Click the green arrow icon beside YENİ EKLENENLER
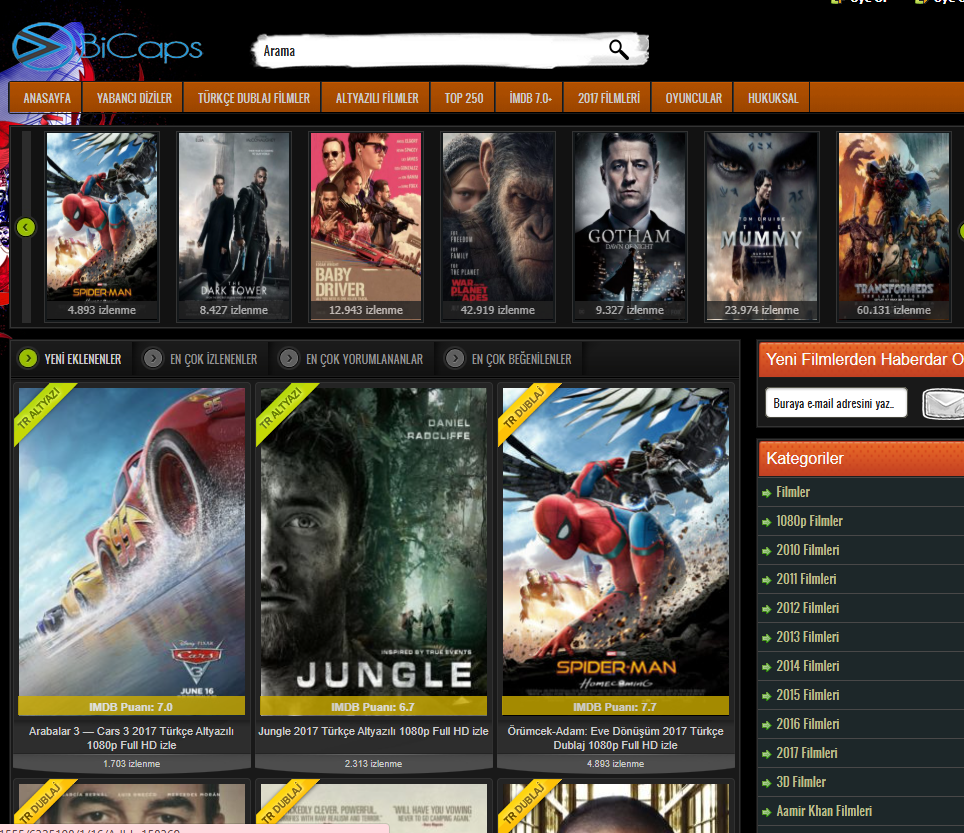 [28, 358]
